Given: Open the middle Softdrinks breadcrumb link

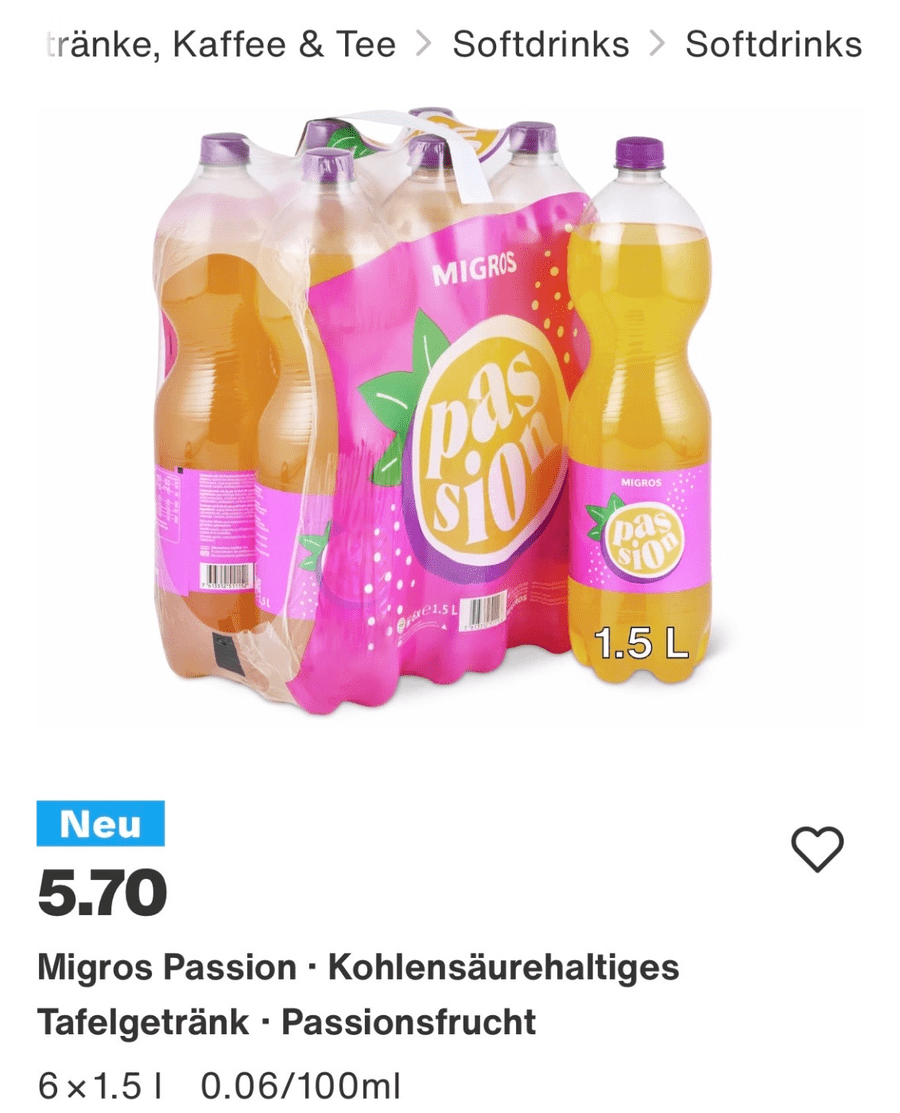Looking at the screenshot, I should (x=541, y=44).
